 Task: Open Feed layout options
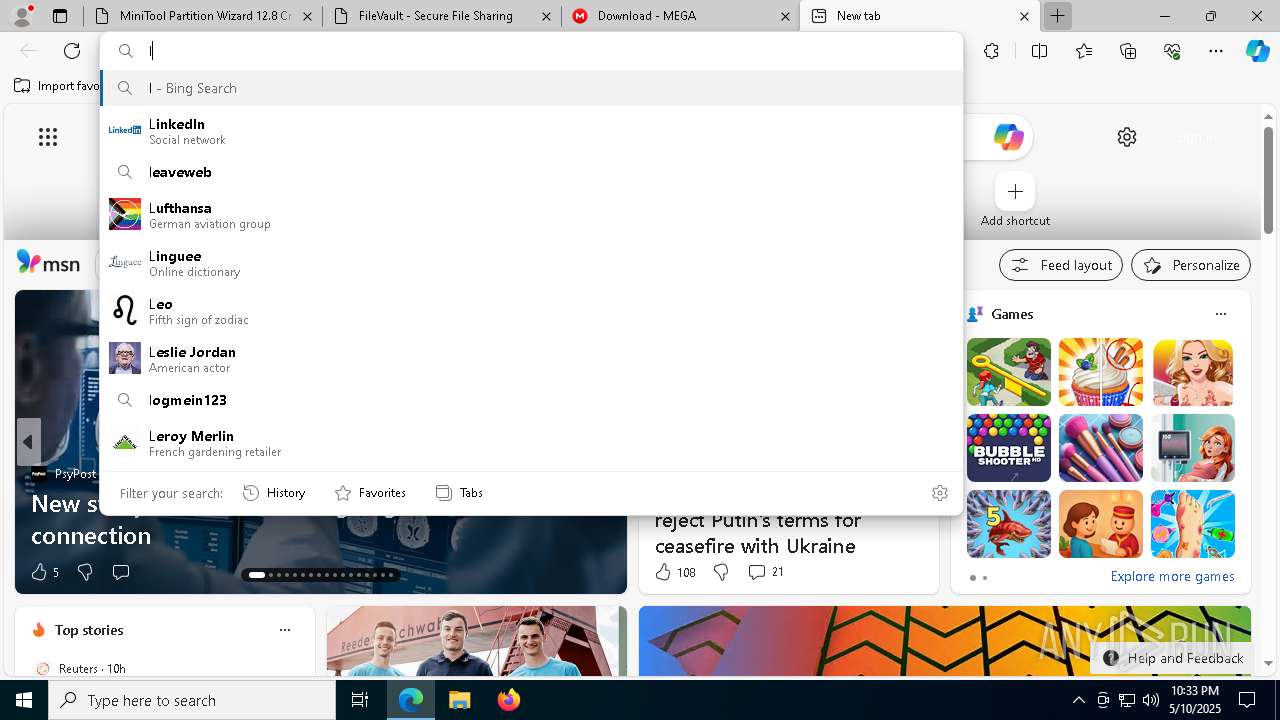click(1060, 265)
